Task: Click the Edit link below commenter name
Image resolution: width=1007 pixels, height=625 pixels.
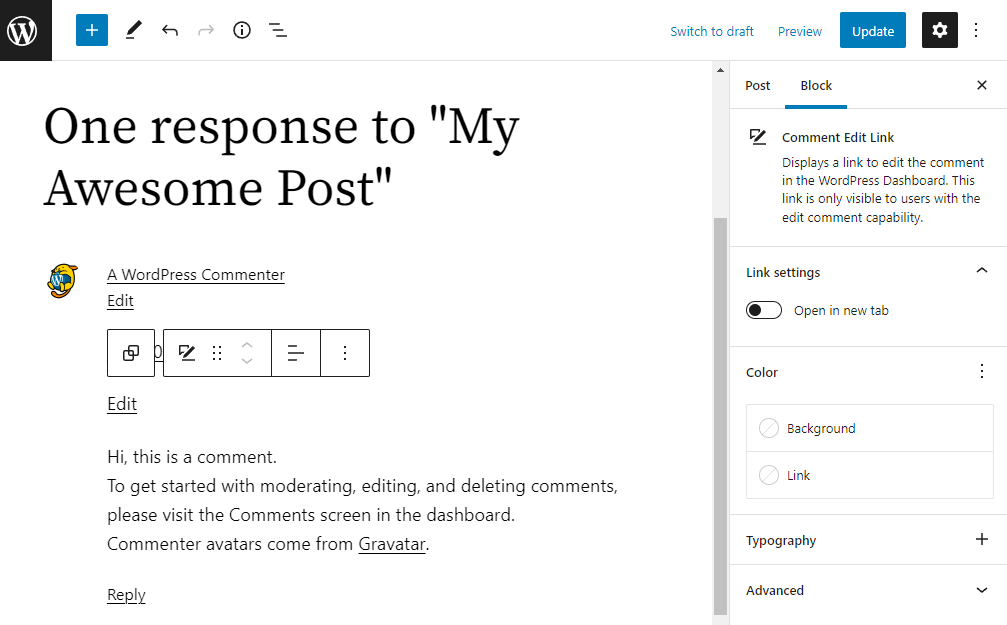Action: coord(120,301)
